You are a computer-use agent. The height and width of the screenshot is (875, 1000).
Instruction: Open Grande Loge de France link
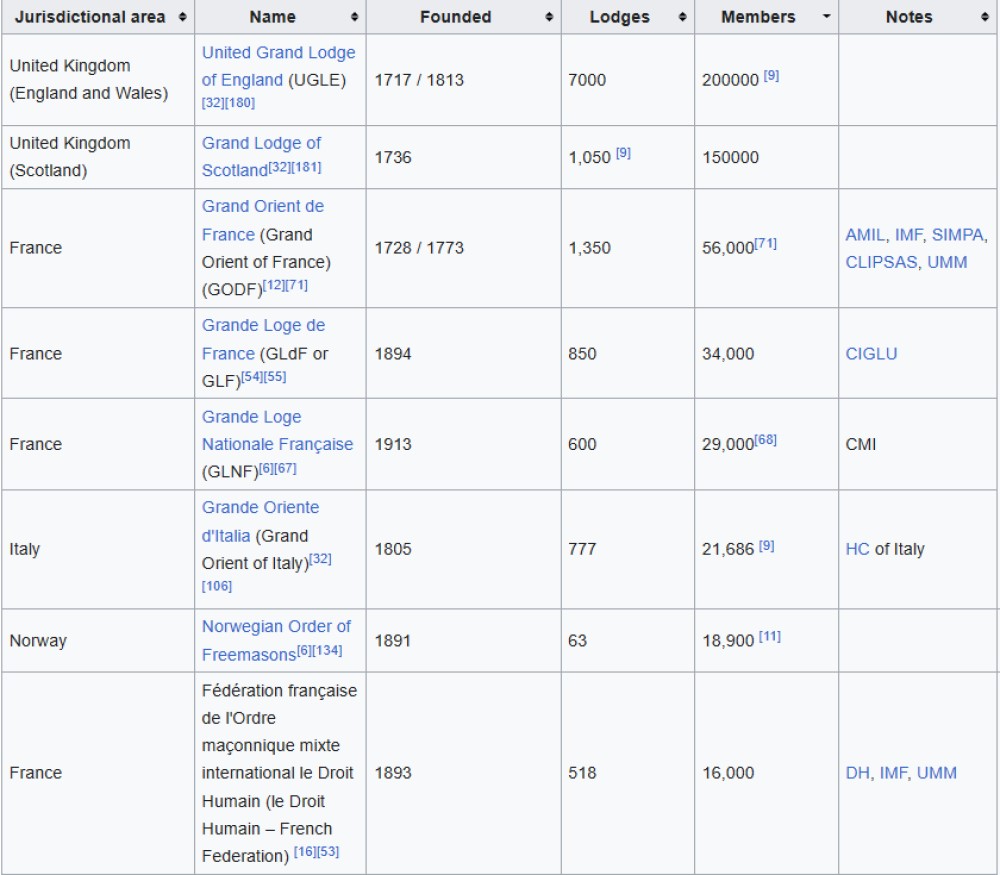click(x=263, y=339)
